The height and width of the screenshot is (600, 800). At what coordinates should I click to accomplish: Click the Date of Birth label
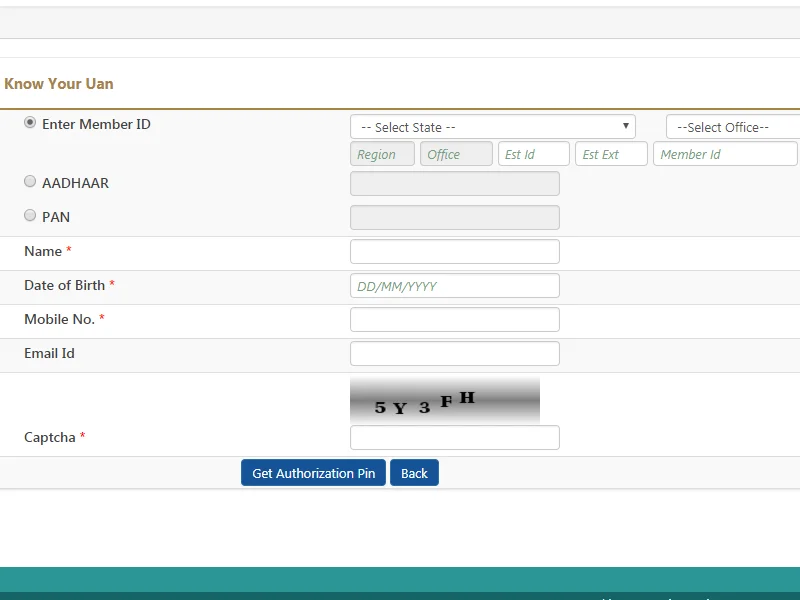click(x=64, y=285)
